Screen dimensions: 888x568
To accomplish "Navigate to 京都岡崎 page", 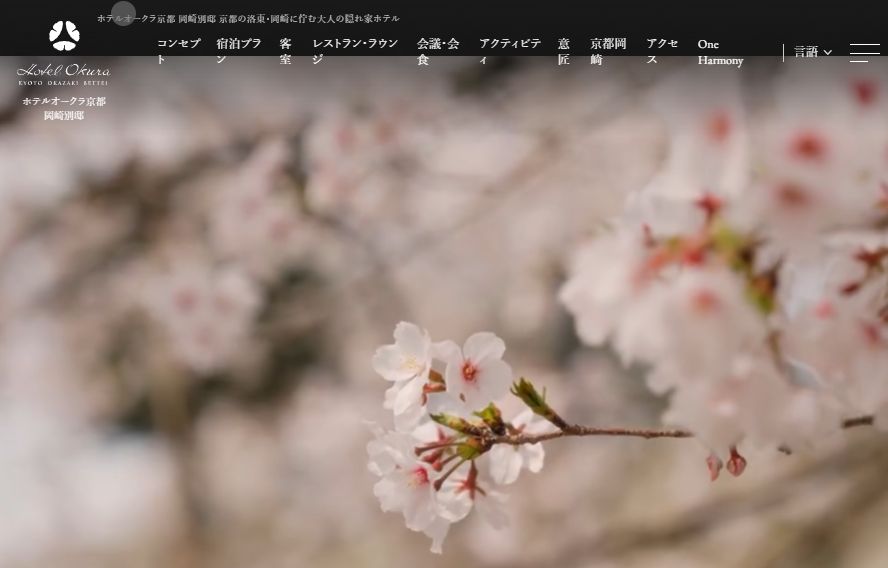I will (608, 51).
